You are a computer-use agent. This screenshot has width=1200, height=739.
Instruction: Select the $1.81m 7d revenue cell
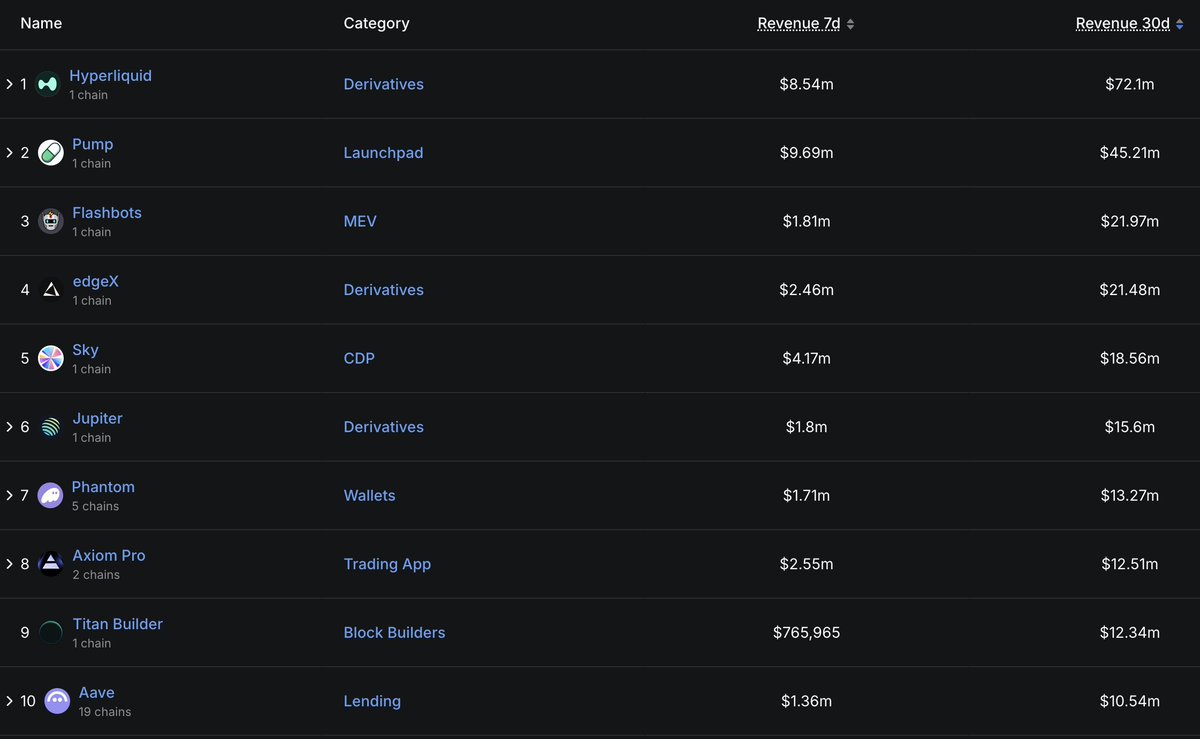tap(806, 221)
